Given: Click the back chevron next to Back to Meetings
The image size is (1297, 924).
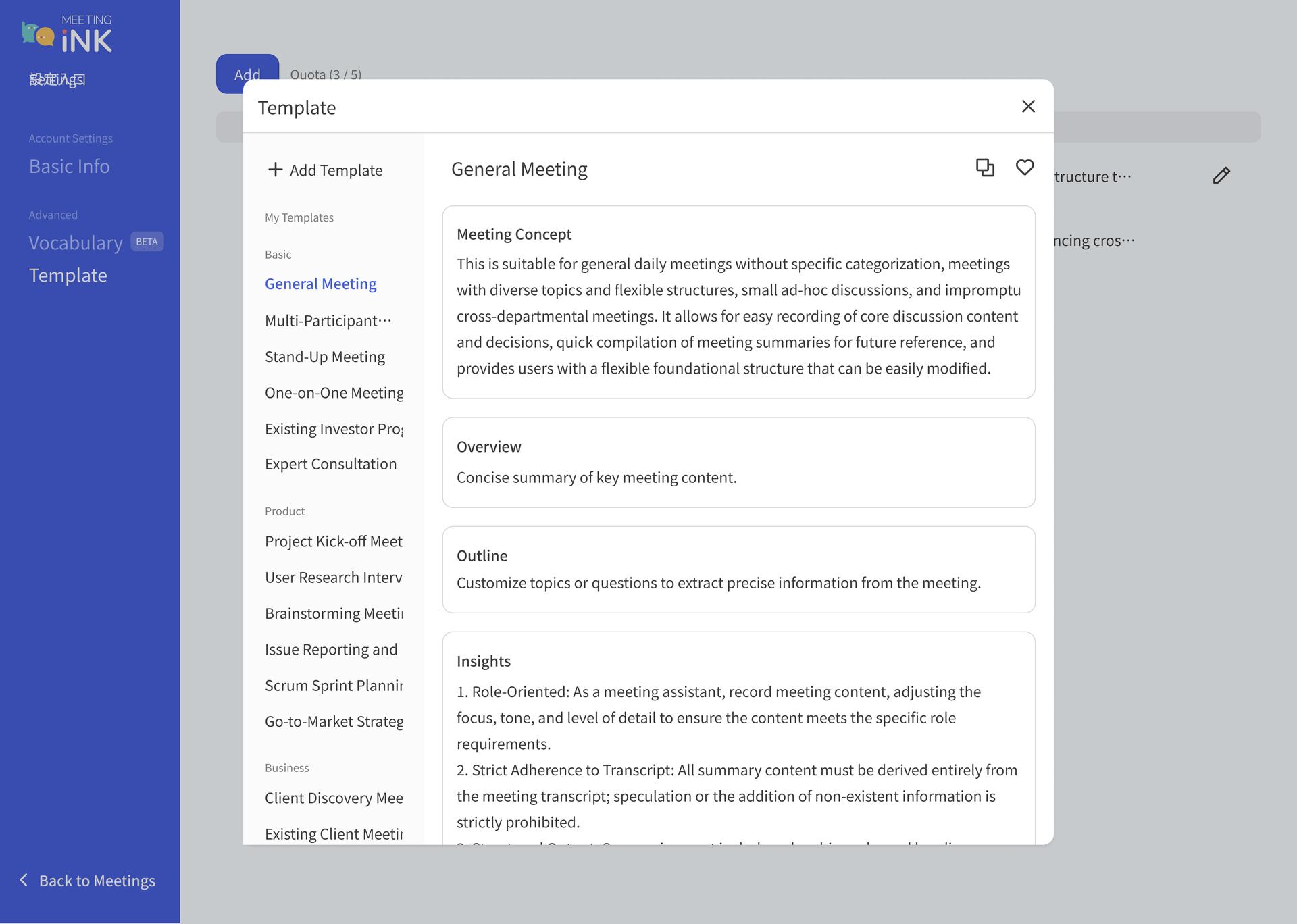Looking at the screenshot, I should click(23, 879).
